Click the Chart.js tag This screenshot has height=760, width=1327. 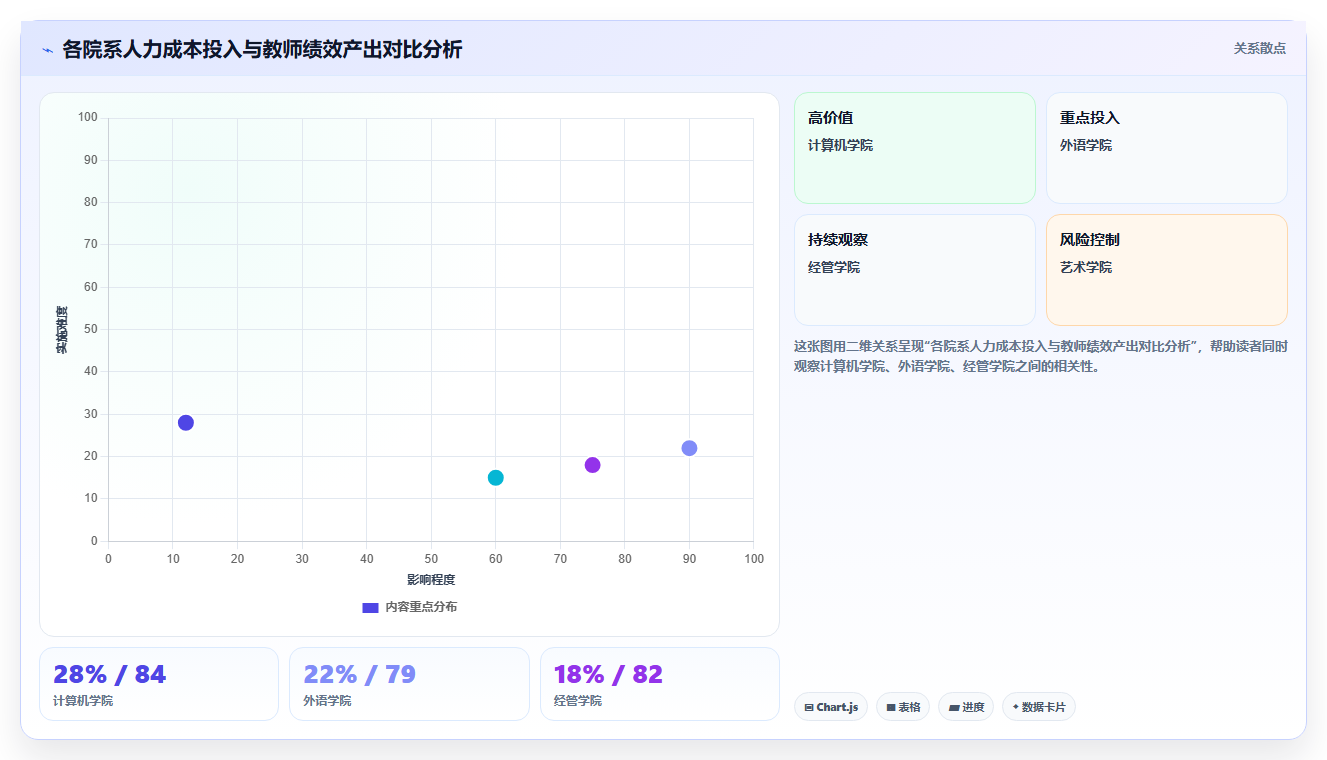[x=831, y=707]
